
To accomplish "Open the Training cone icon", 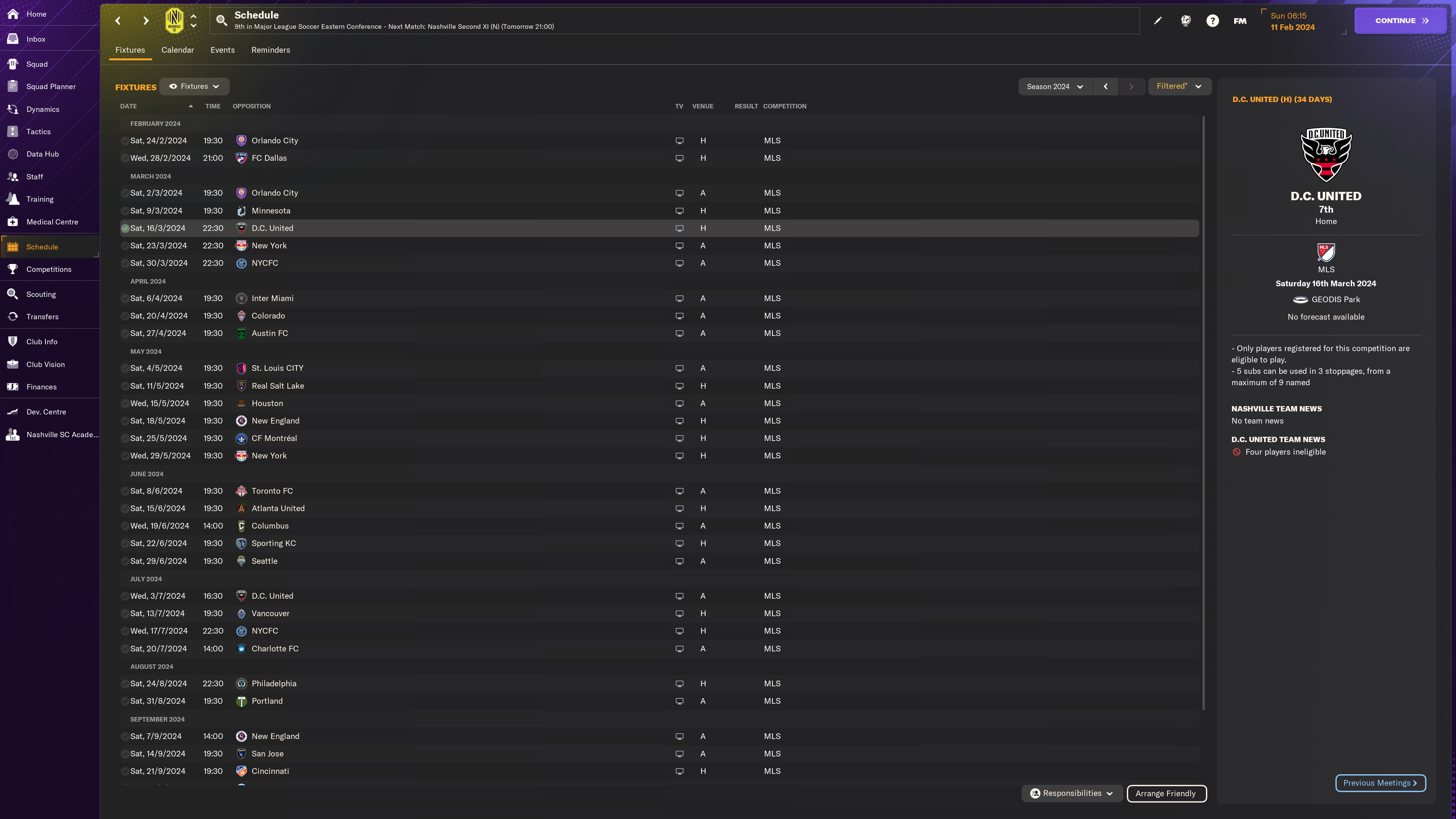I will [x=13, y=199].
